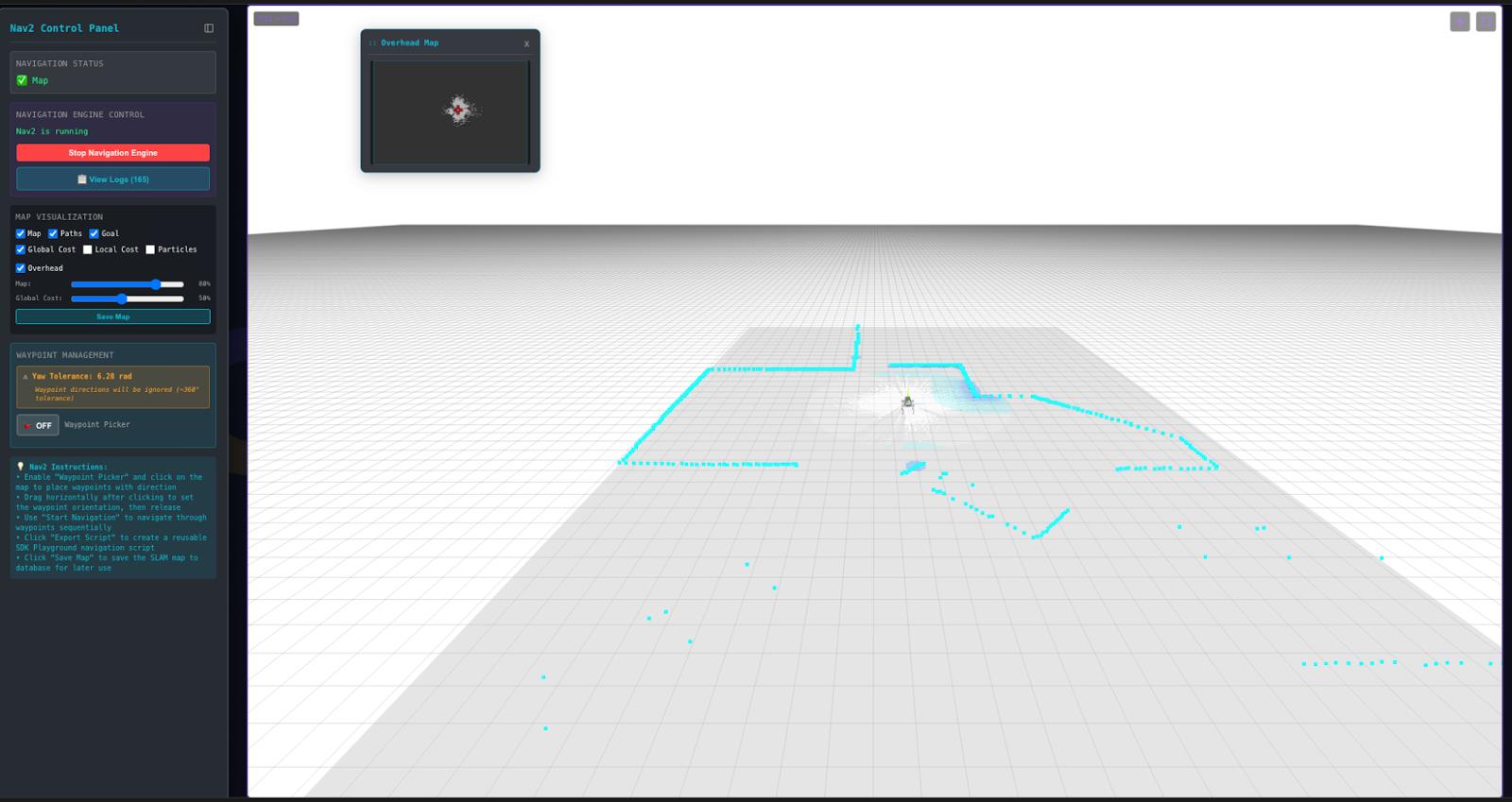Enable the Local Cost checkbox
Image resolution: width=1512 pixels, height=802 pixels.
[x=88, y=249]
